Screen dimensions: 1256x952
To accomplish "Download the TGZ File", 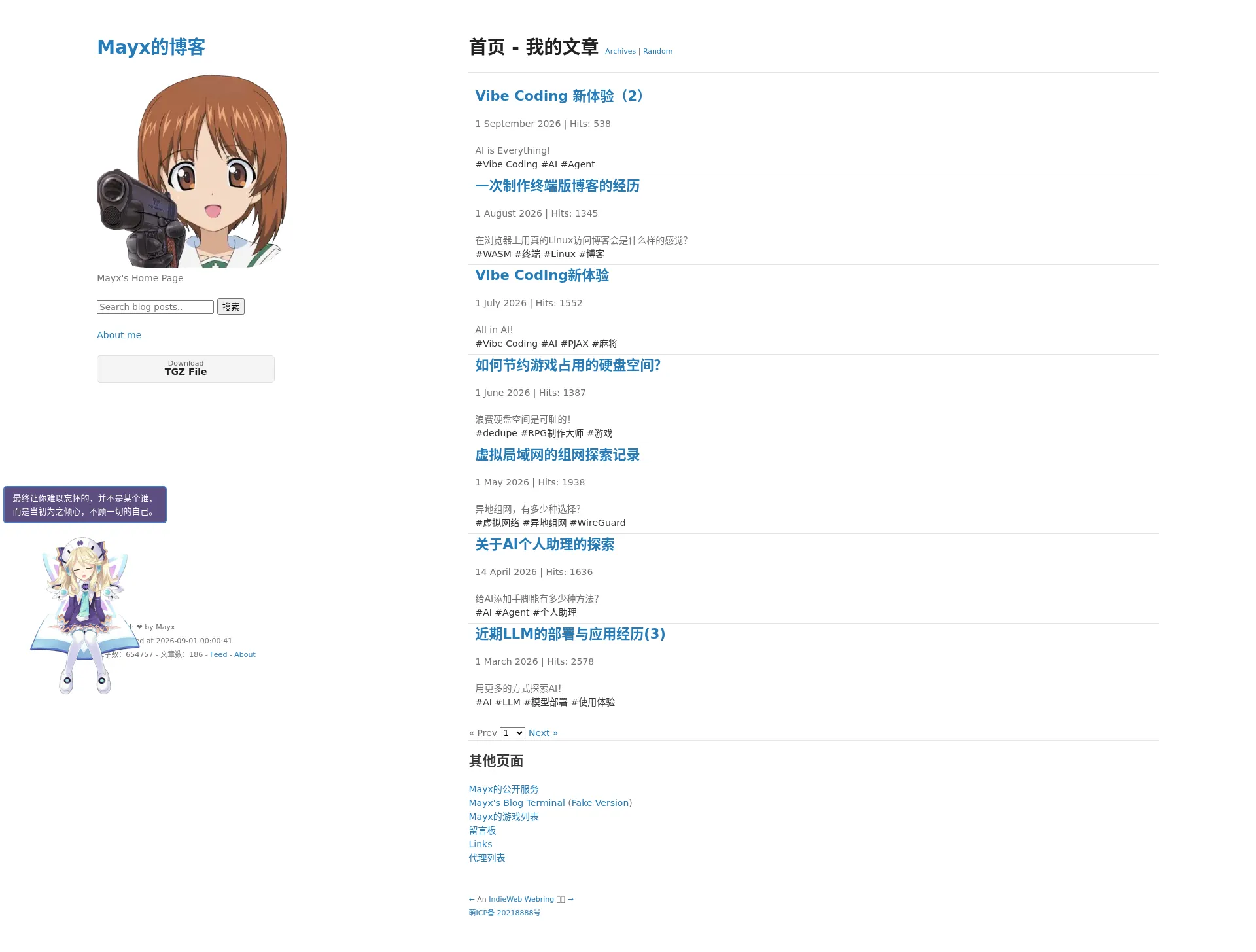I will (x=186, y=368).
